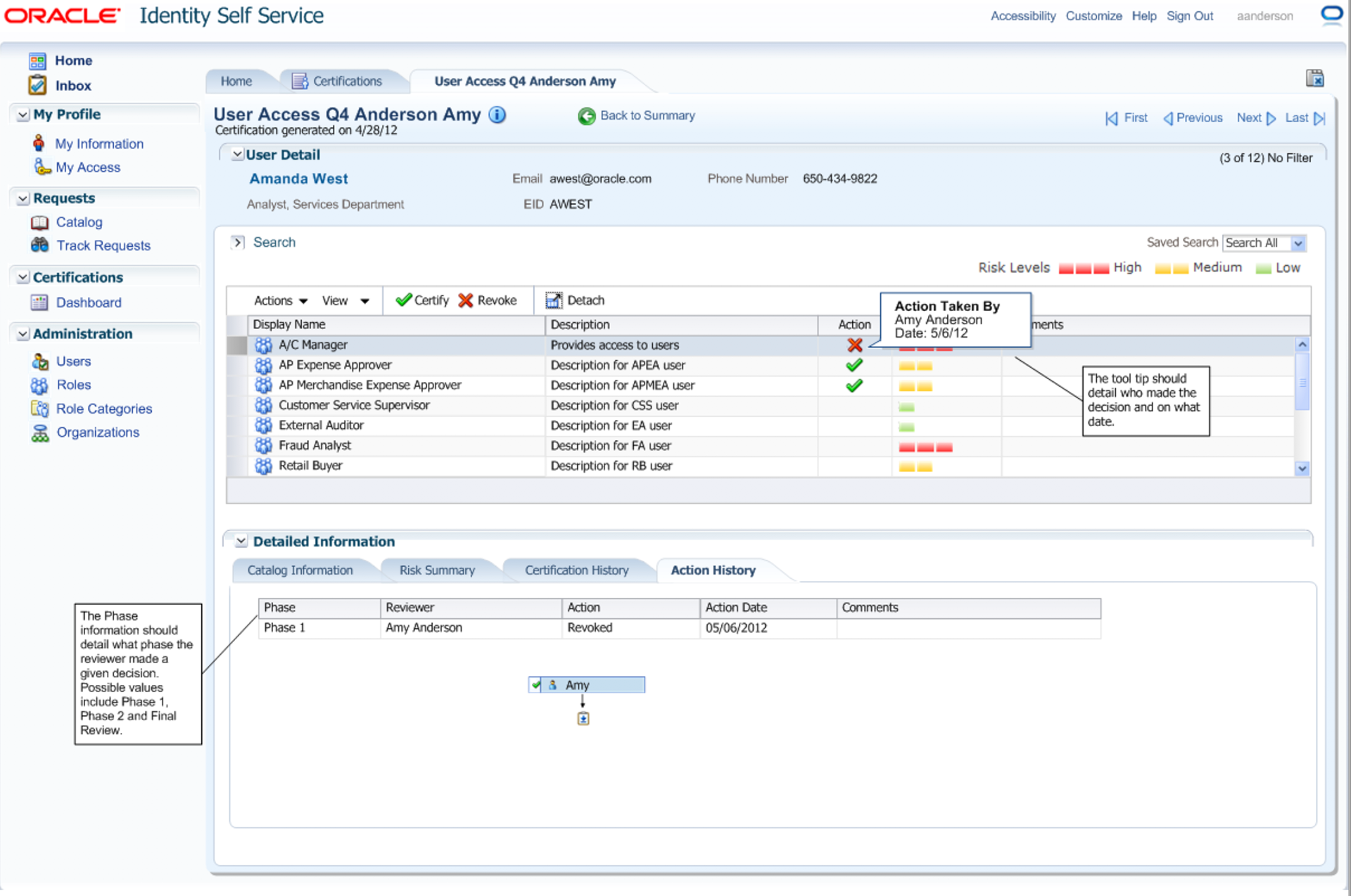Select the A/C Manager row header
The height and width of the screenshot is (896, 1351).
click(237, 345)
